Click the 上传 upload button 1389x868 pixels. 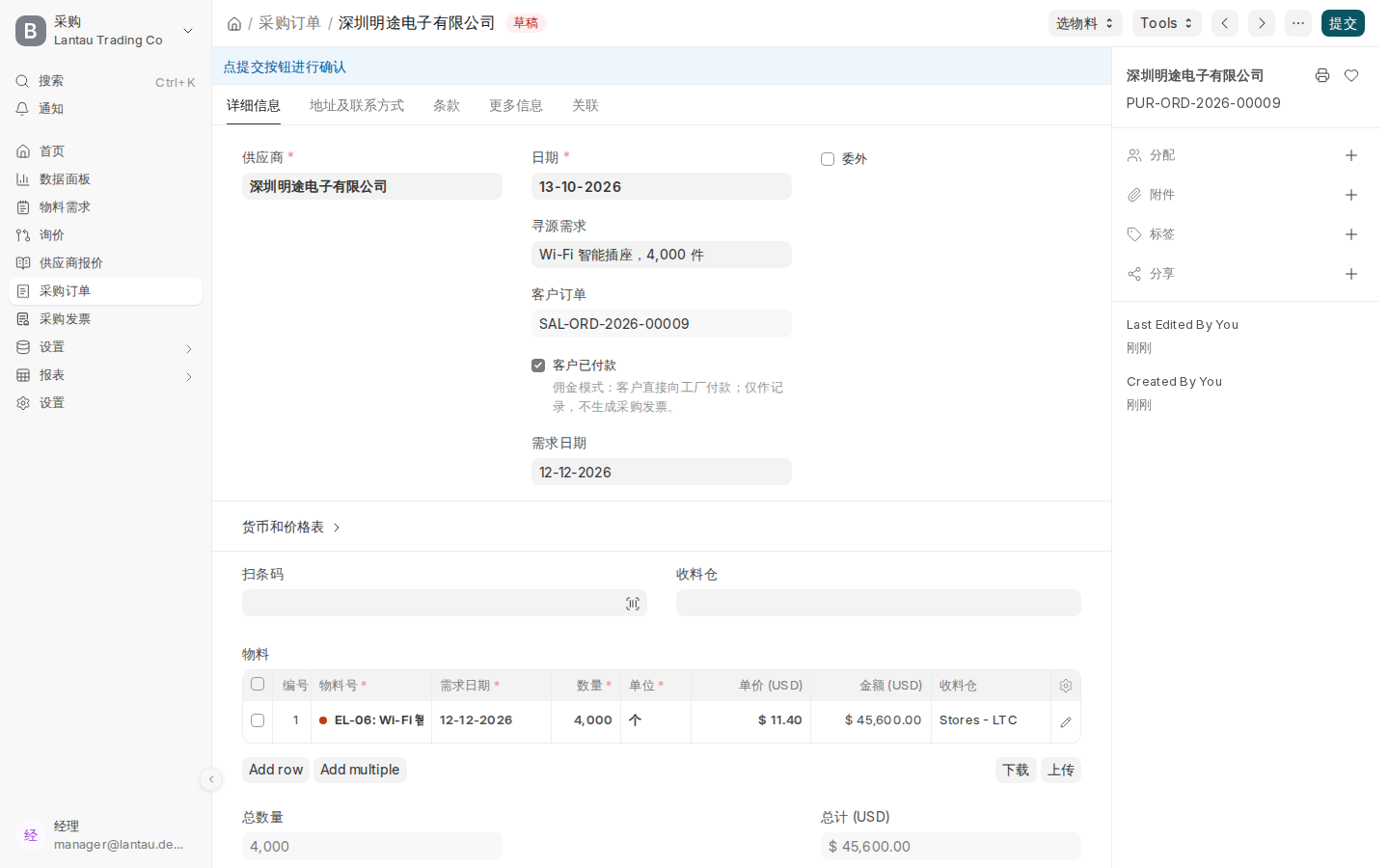coord(1061,770)
